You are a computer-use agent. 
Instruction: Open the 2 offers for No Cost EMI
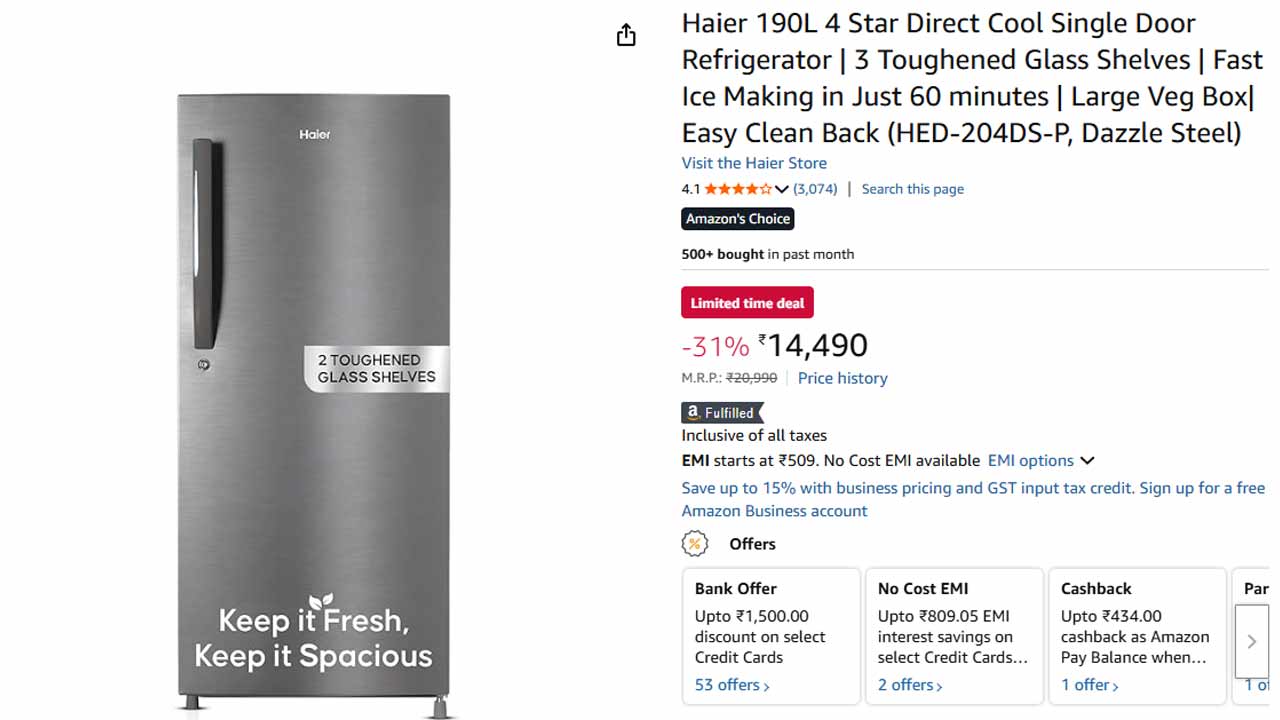click(908, 684)
